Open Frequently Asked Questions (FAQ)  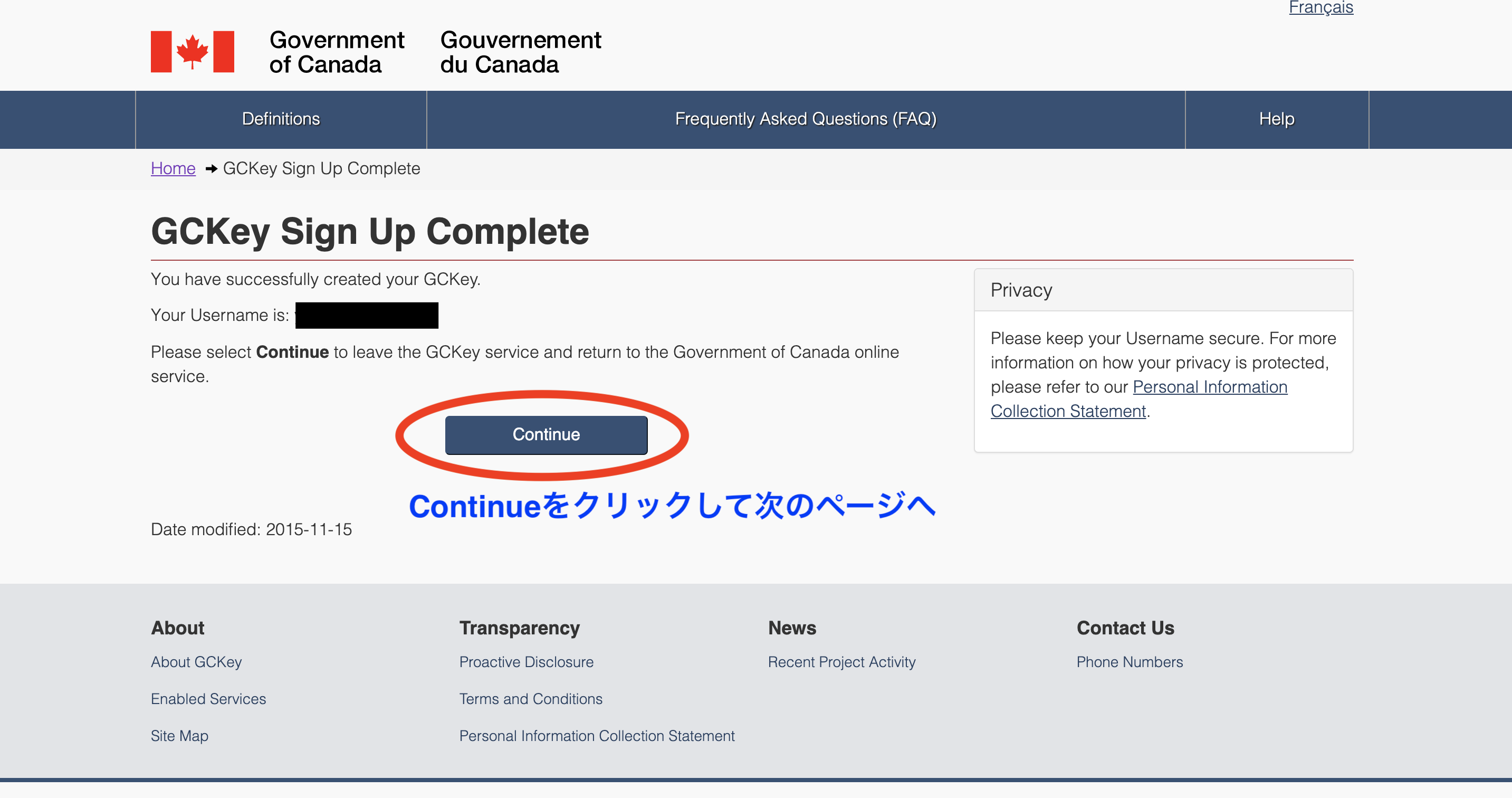805,119
